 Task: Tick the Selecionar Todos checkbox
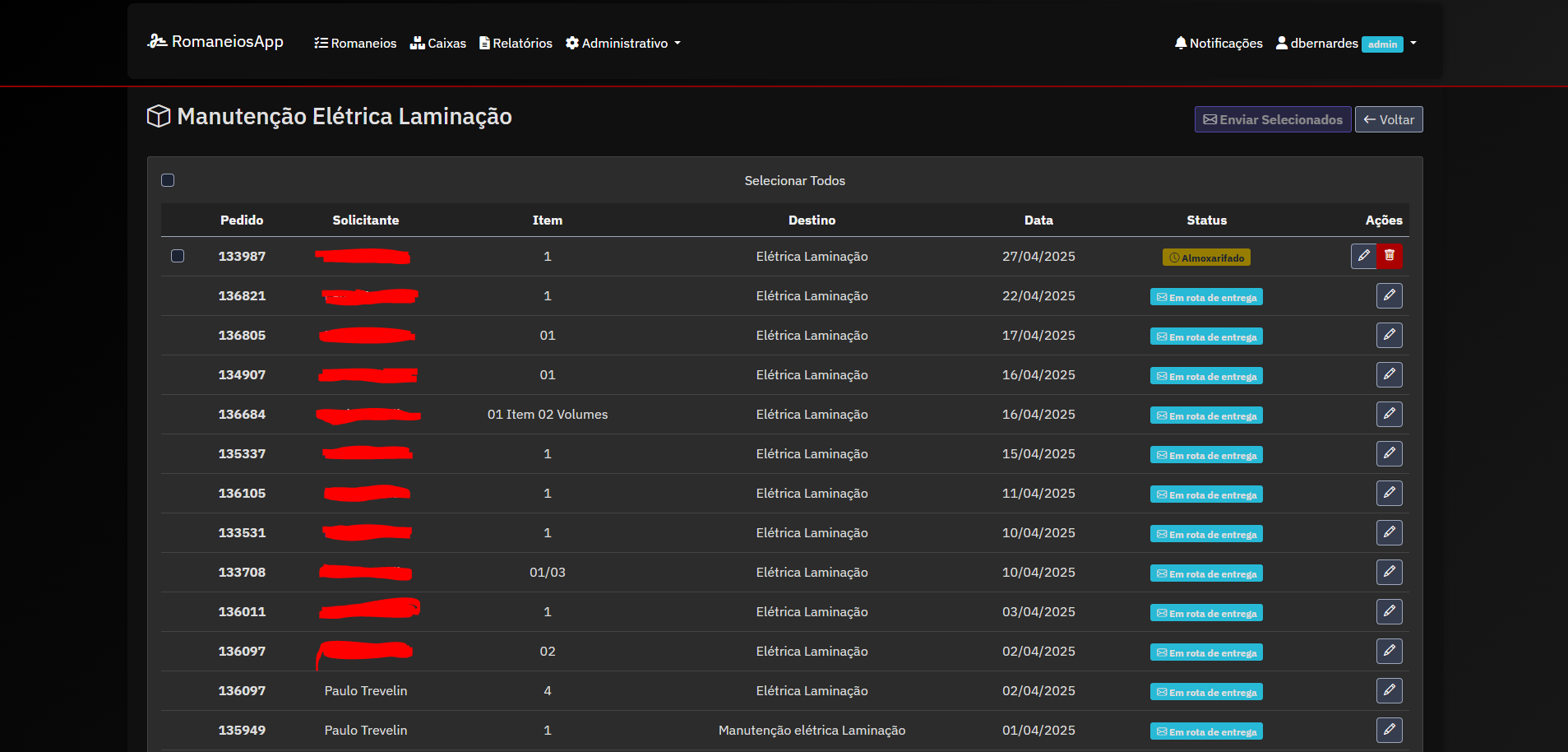pyautogui.click(x=168, y=180)
